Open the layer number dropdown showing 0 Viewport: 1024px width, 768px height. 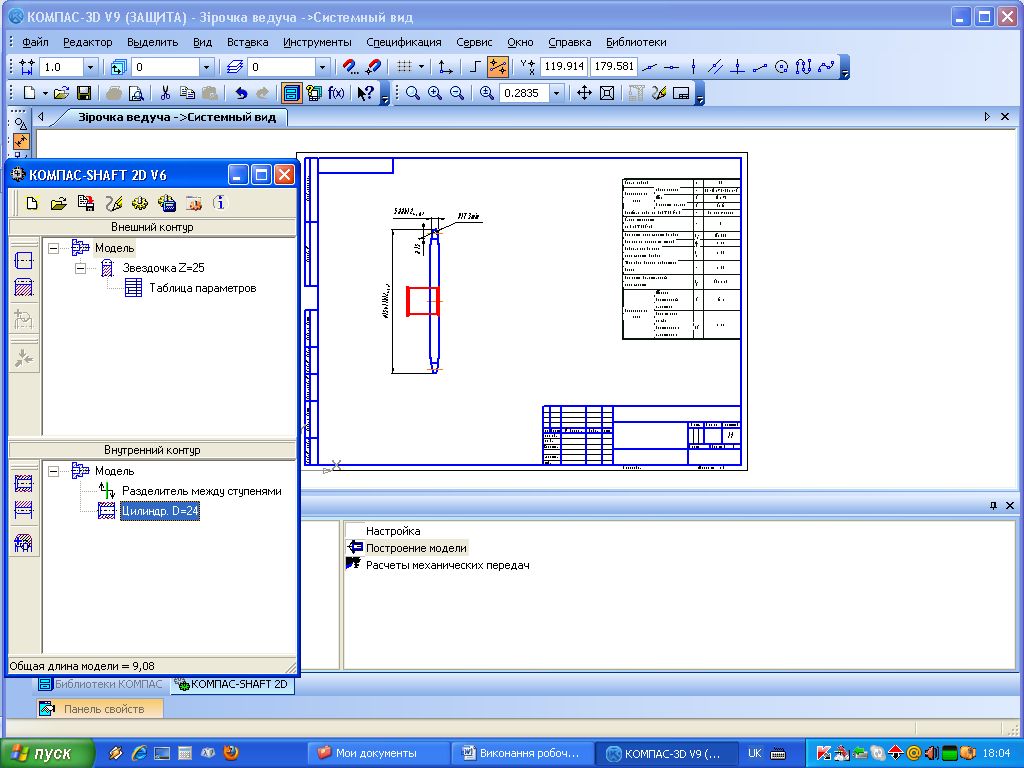[322, 67]
